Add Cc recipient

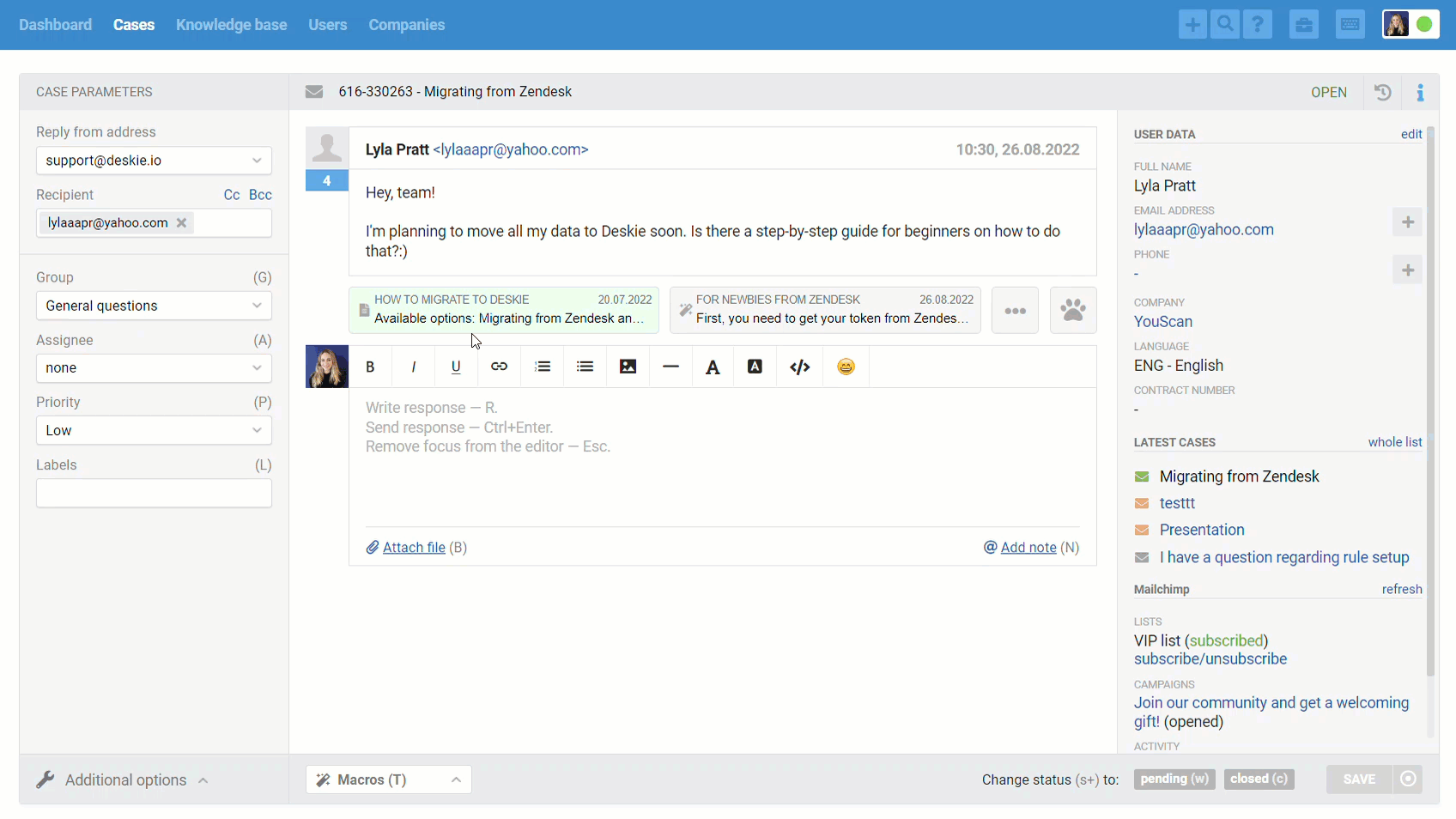pos(232,195)
